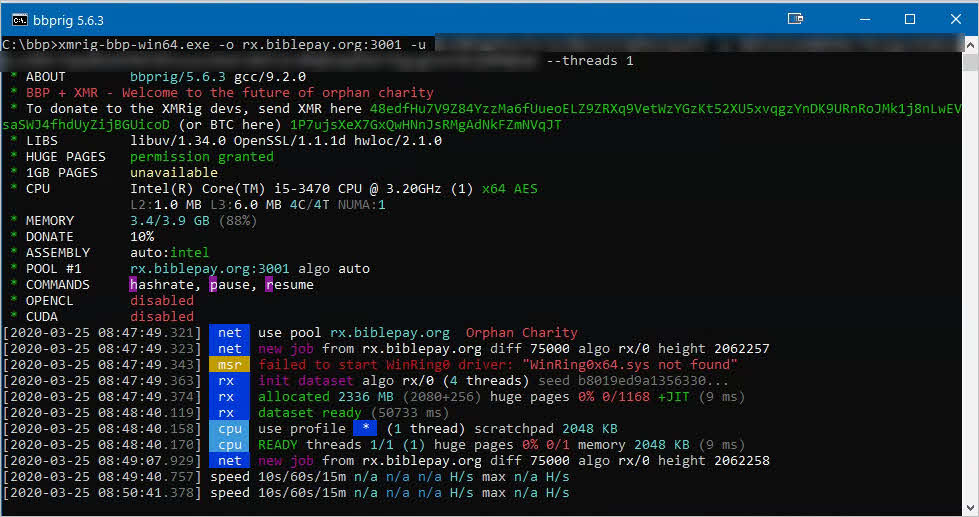This screenshot has width=979, height=517.
Task: Click the '3.4/3.9 GB' memory value
Action: [x=170, y=220]
